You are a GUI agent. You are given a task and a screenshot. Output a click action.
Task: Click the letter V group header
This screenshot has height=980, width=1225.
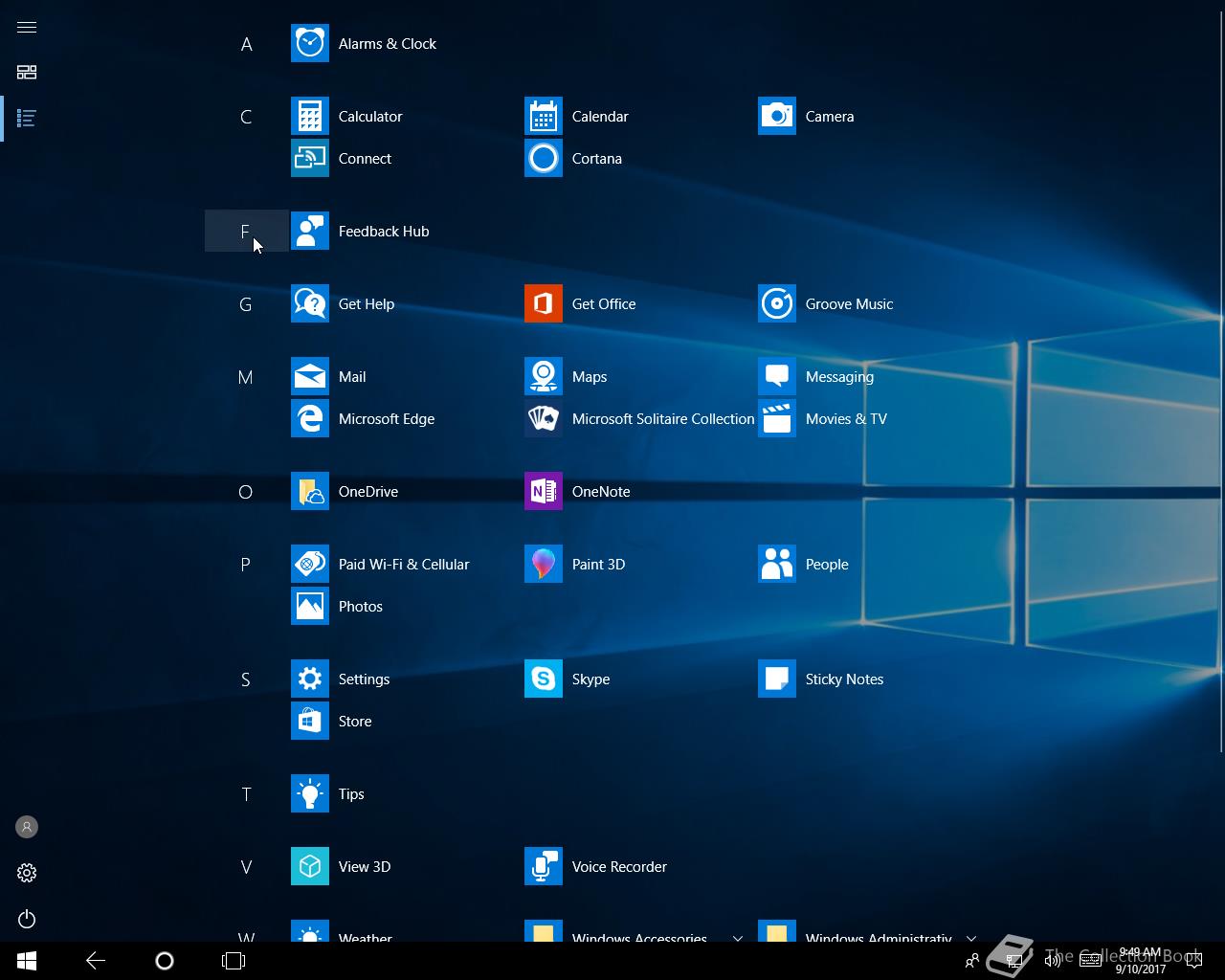click(246, 867)
